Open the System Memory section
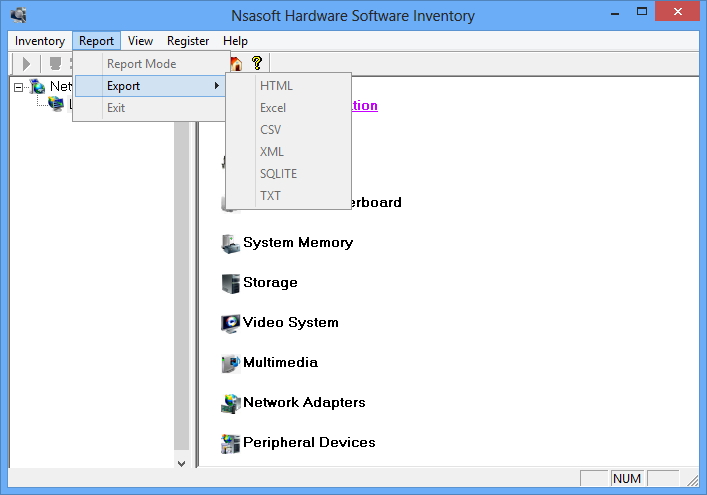Image resolution: width=707 pixels, height=495 pixels. tap(298, 243)
